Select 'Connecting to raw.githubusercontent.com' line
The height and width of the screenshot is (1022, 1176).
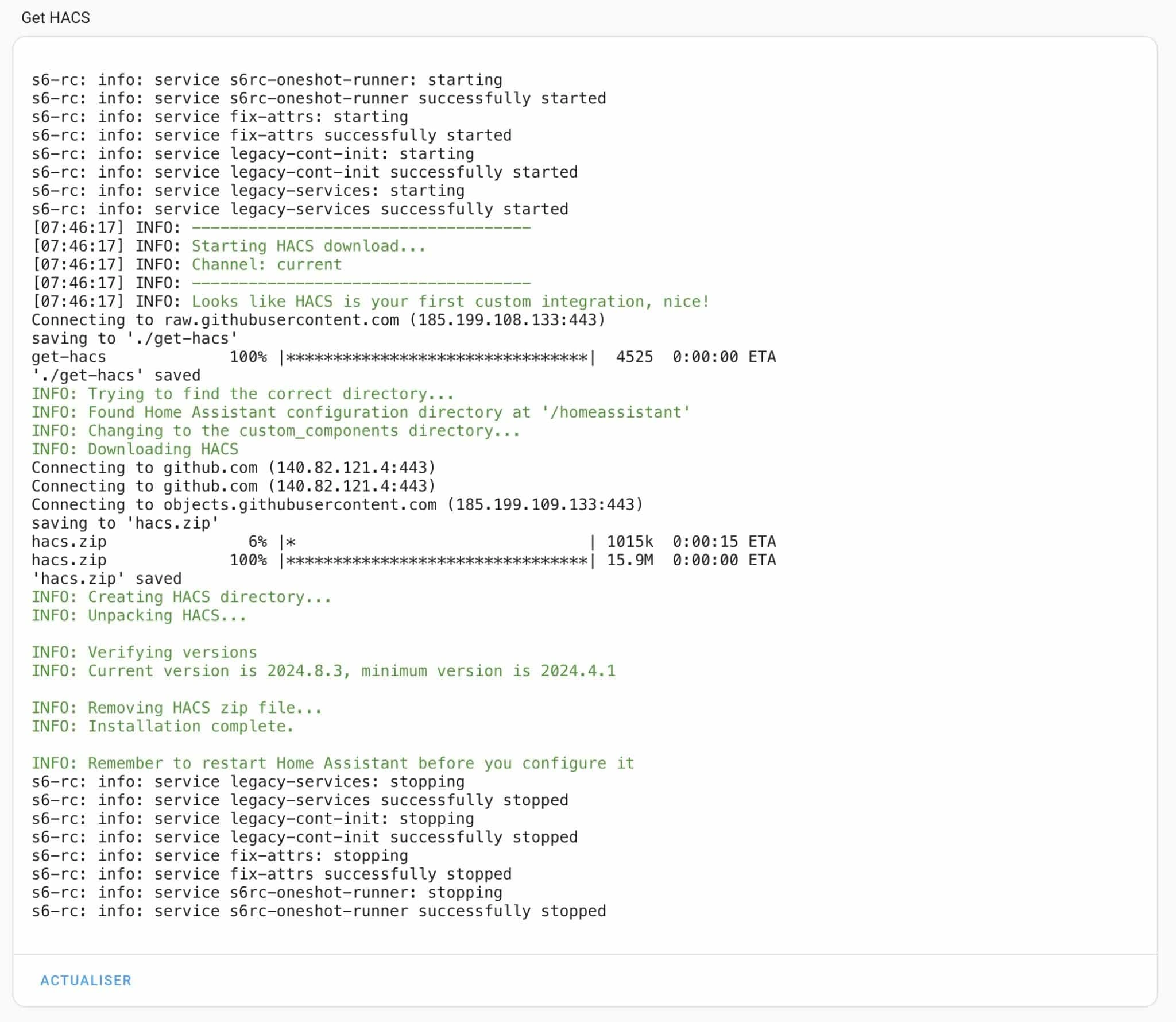click(319, 319)
